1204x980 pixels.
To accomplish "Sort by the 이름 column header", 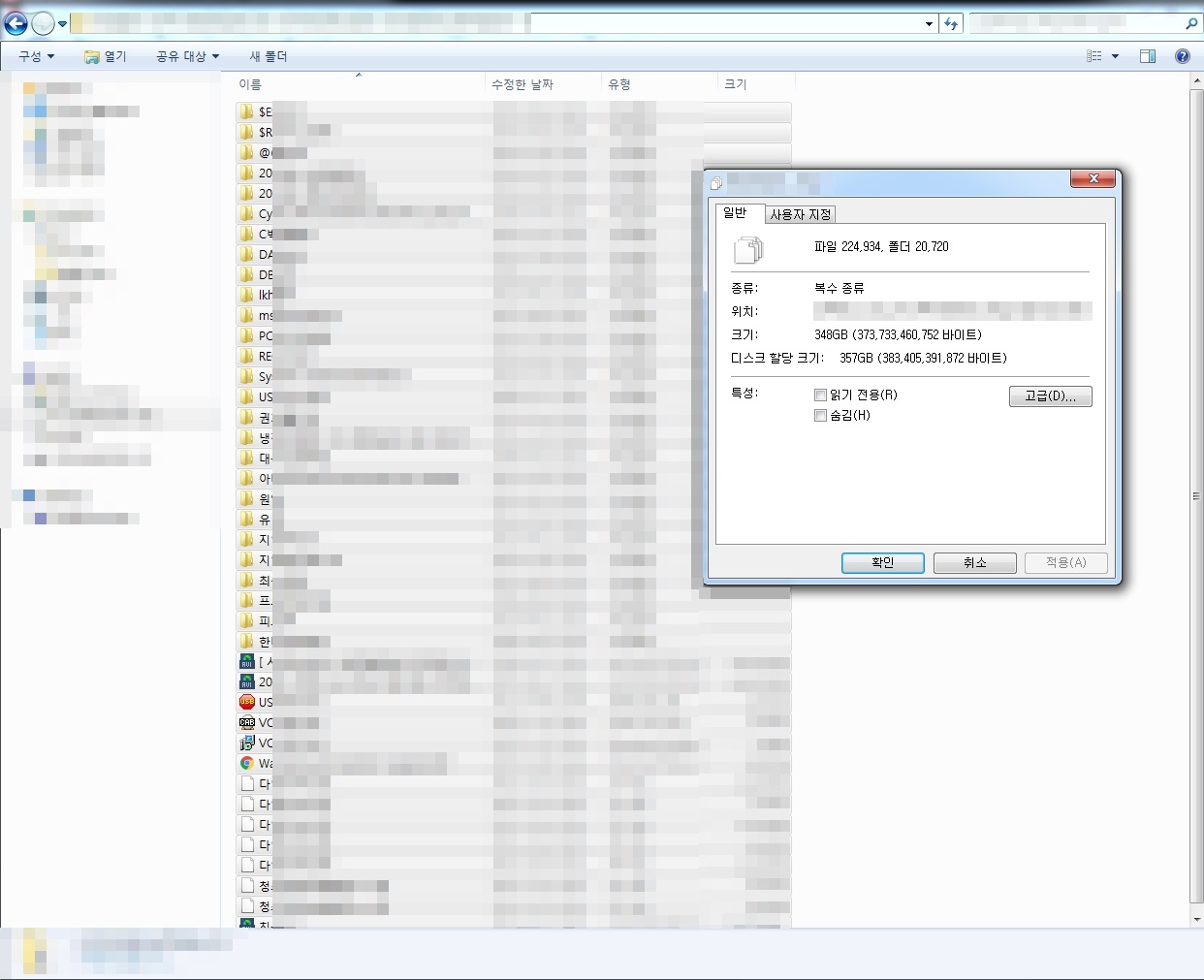I will [361, 84].
